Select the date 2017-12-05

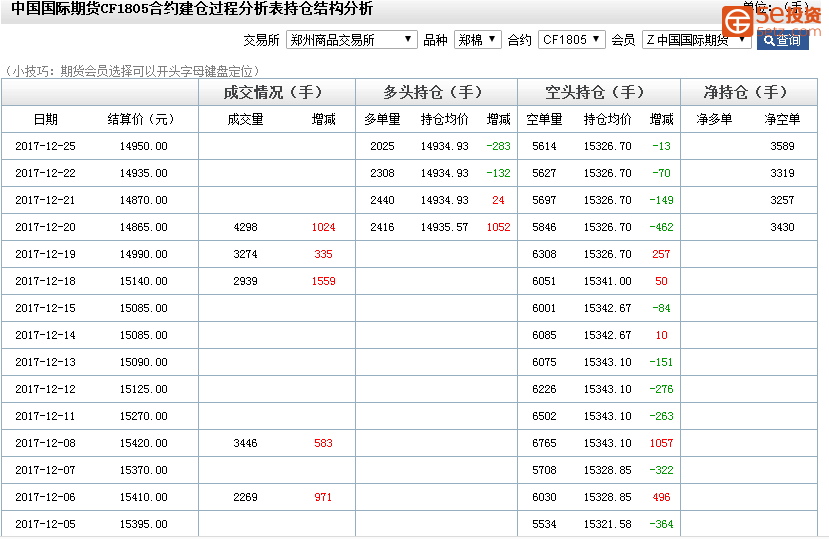coord(45,524)
